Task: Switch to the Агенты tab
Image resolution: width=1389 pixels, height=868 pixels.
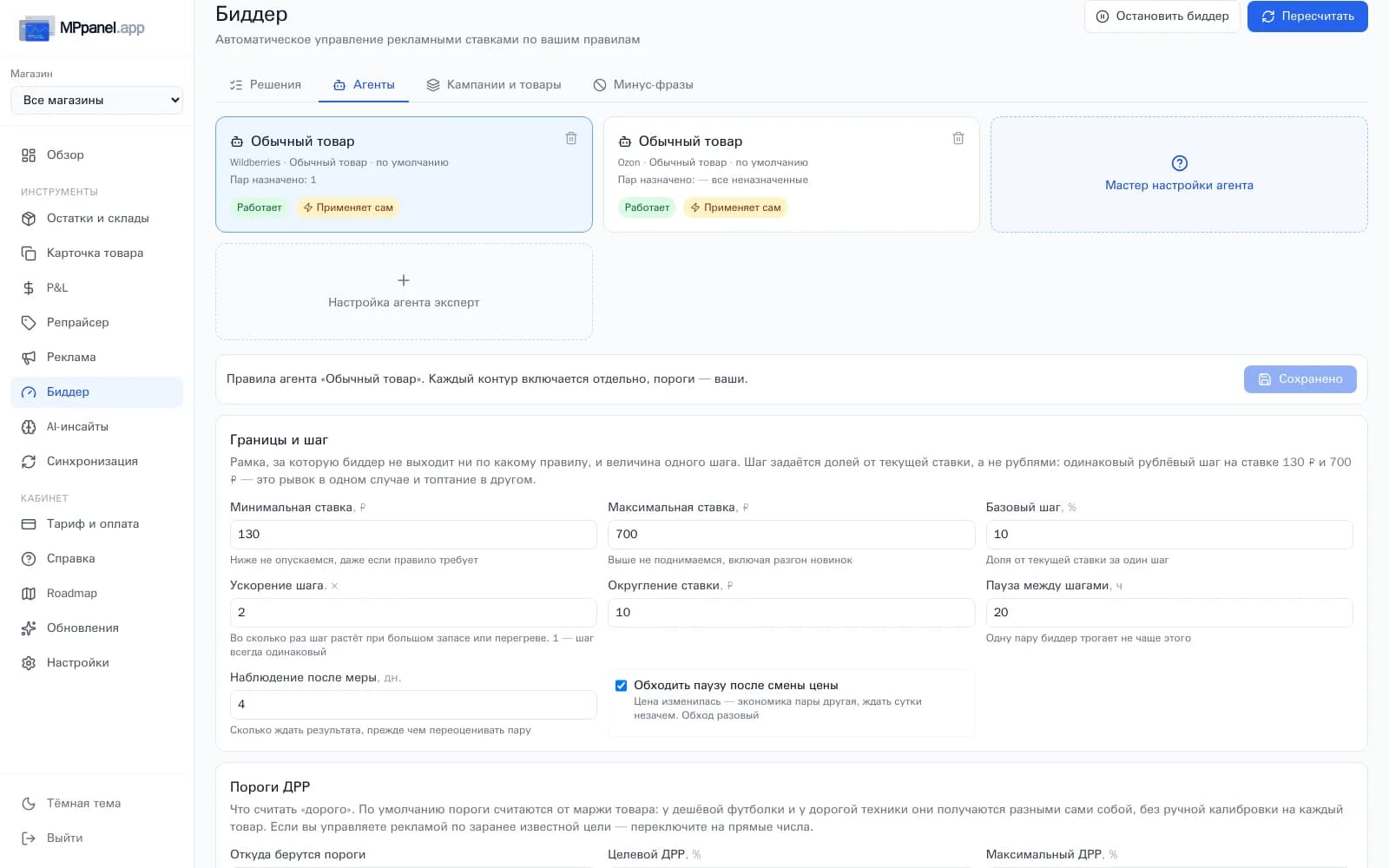Action: pyautogui.click(x=364, y=85)
